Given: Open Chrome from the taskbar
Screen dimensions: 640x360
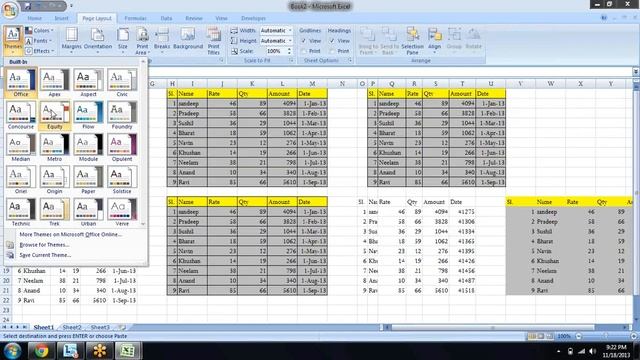Looking at the screenshot, I should click(x=41, y=351).
